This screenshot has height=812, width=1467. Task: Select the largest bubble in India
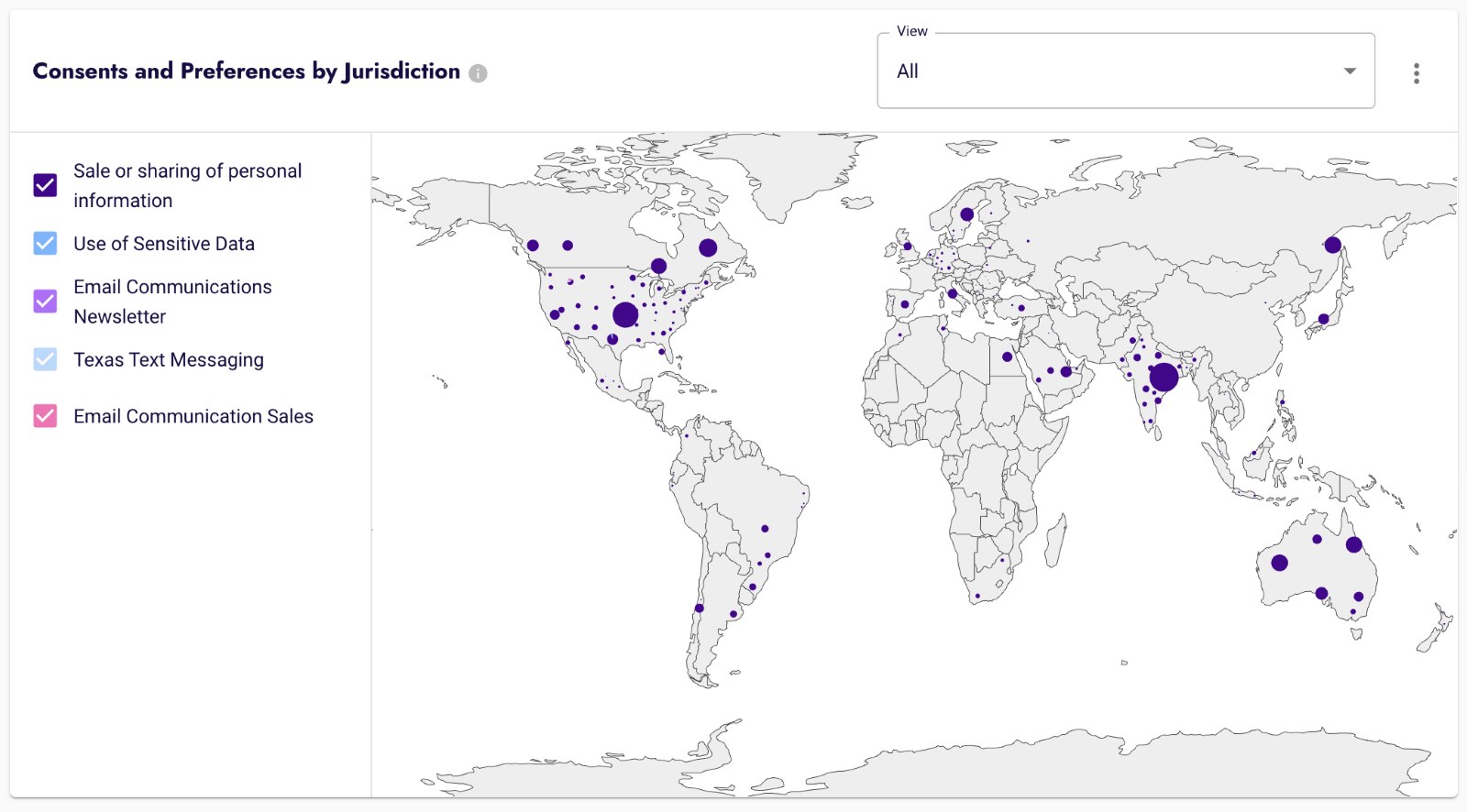(1164, 377)
